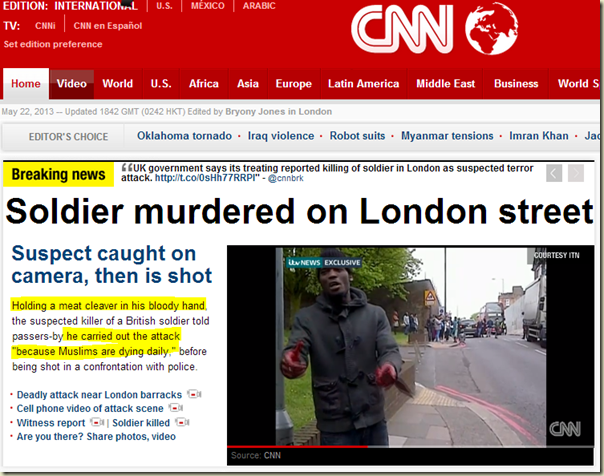Click video icon after Cell phone video link
The height and width of the screenshot is (476, 604).
176,407
